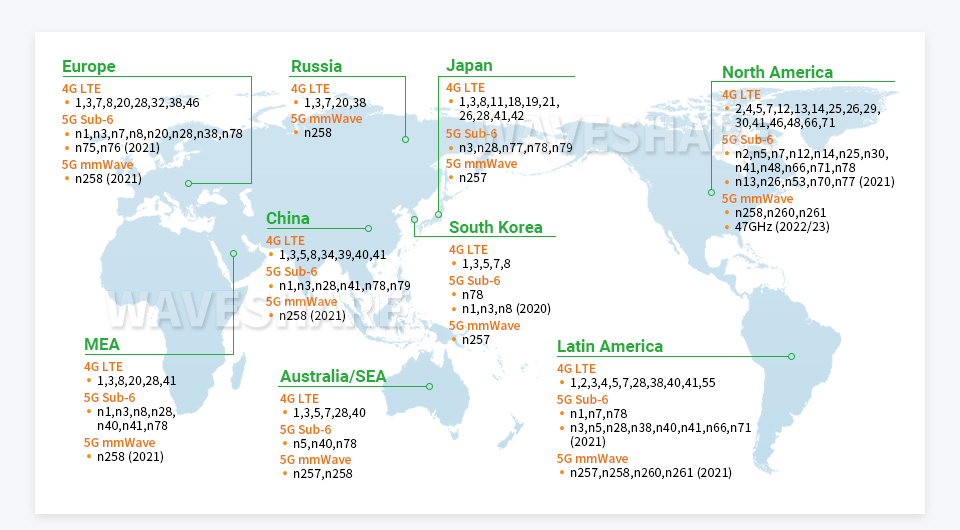Click the n257,n258 entry under Australia/SEA
Viewport: 960px width, 530px height.
pos(323,474)
